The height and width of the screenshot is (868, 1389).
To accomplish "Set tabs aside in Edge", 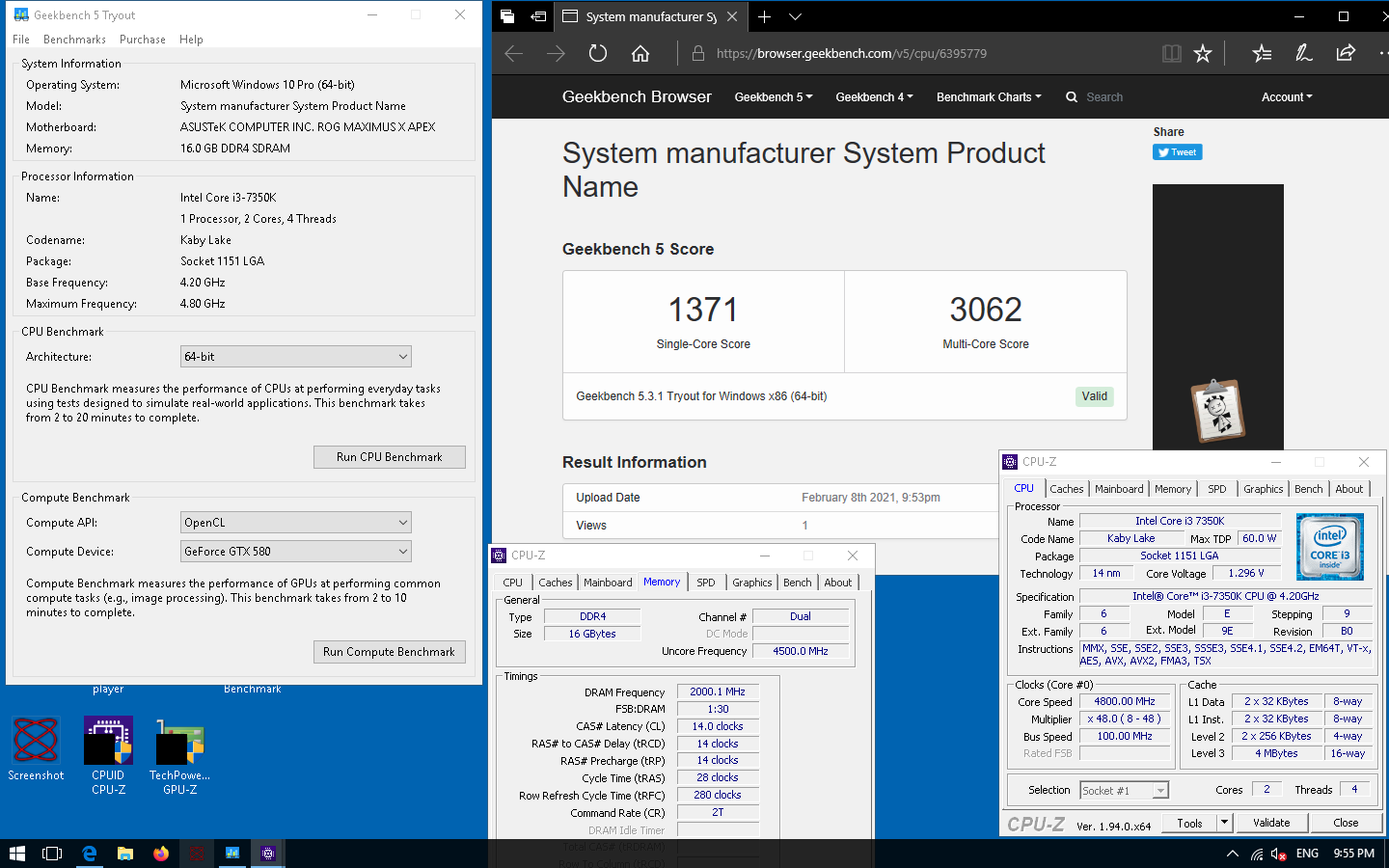I will [x=538, y=16].
